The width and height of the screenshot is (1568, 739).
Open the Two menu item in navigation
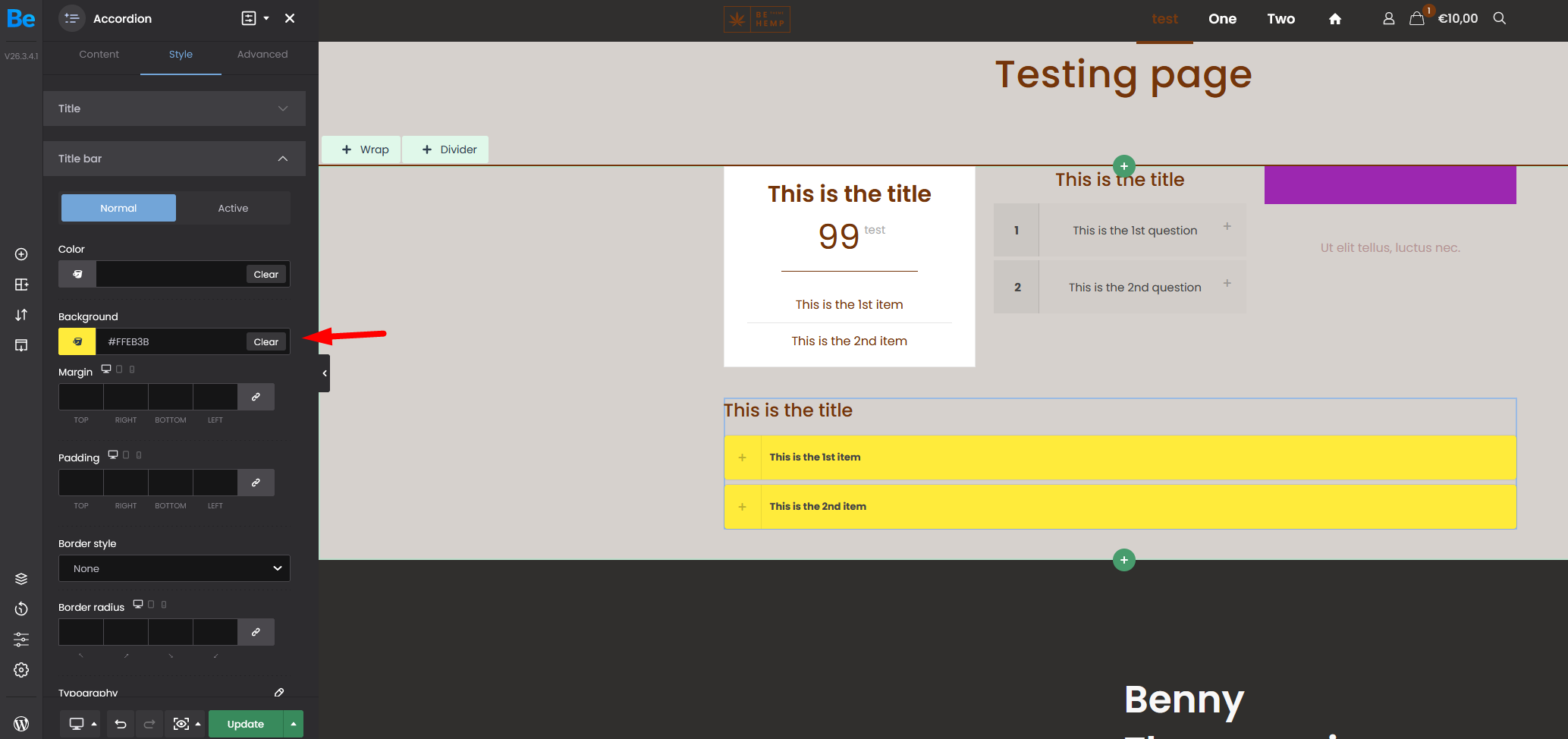1280,18
